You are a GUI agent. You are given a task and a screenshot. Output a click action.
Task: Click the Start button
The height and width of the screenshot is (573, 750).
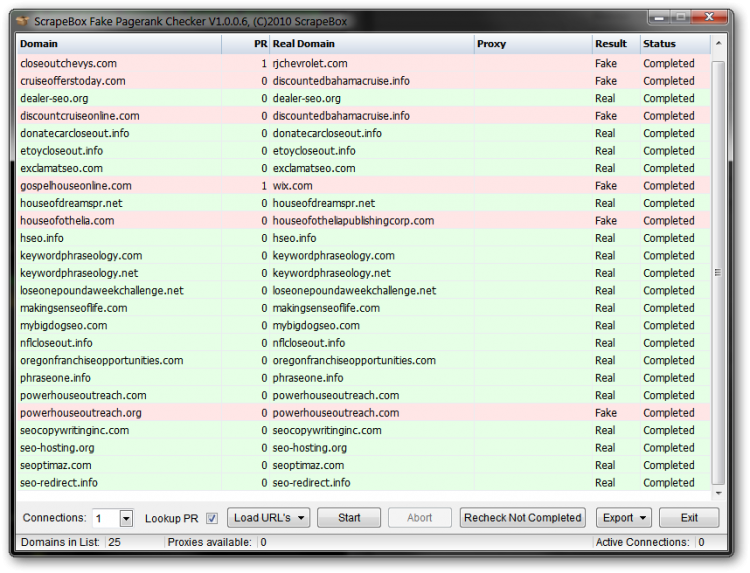point(349,518)
